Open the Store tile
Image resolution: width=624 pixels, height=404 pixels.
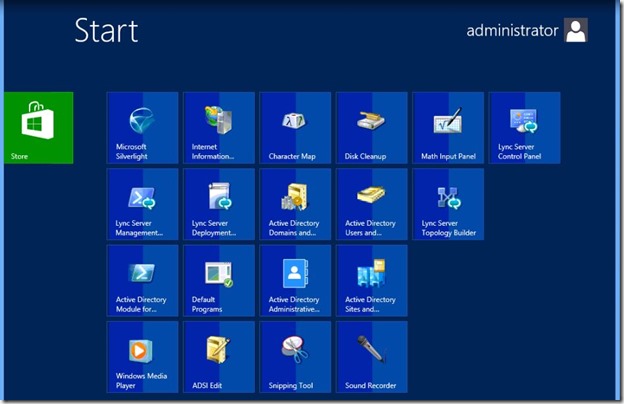click(39, 128)
